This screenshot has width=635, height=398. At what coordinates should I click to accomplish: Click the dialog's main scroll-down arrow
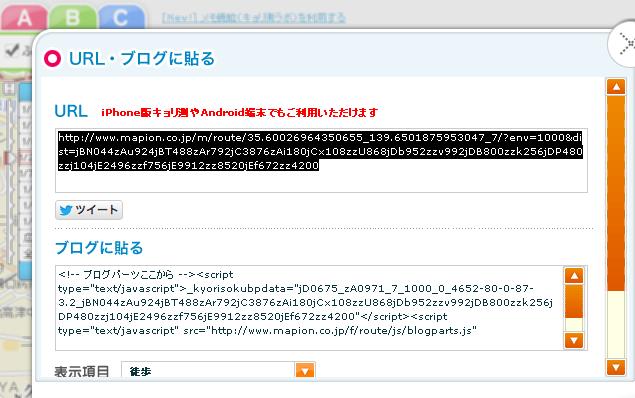[616, 367]
